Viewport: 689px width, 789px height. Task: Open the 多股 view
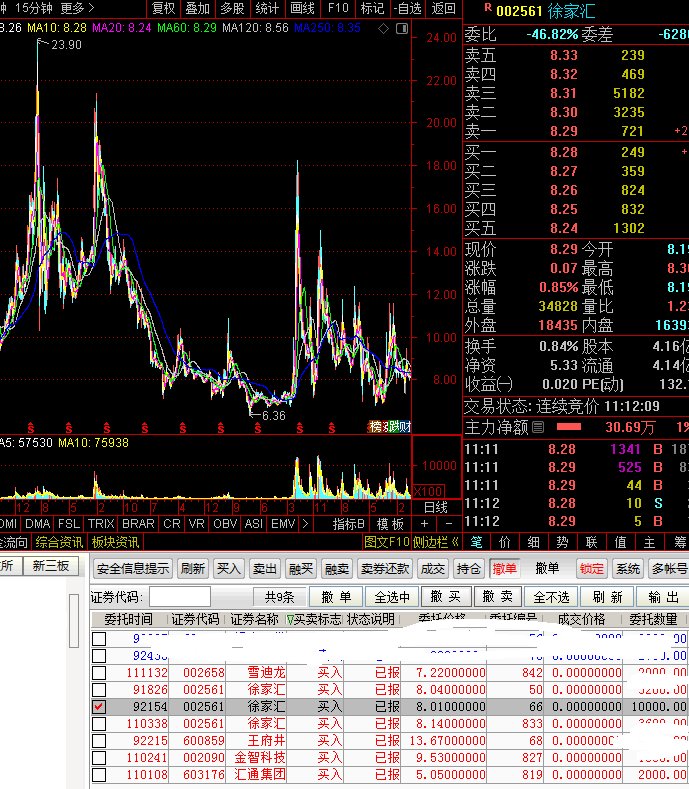[232, 8]
